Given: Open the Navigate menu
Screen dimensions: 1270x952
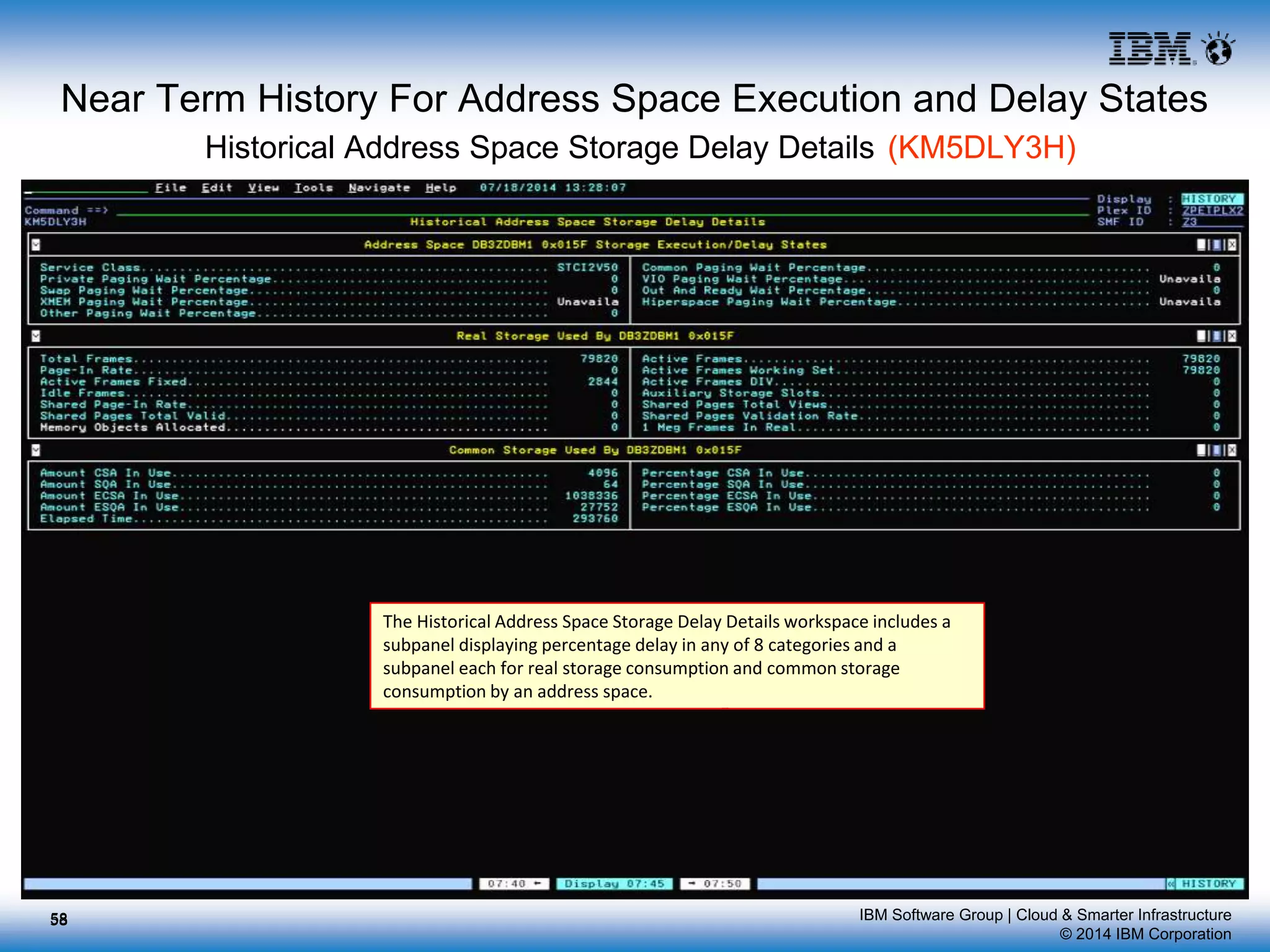Looking at the screenshot, I should (379, 188).
